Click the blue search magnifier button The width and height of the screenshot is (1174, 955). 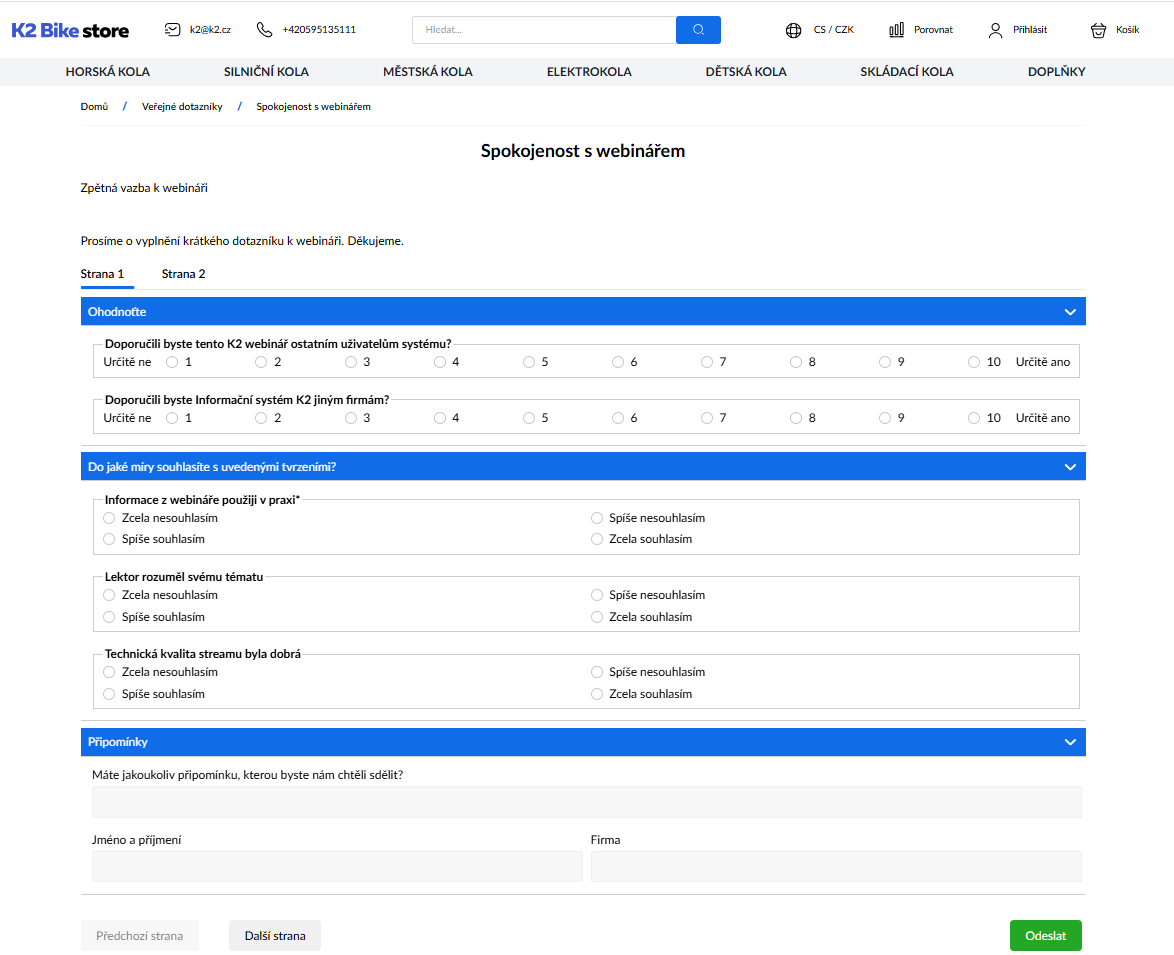coord(698,30)
